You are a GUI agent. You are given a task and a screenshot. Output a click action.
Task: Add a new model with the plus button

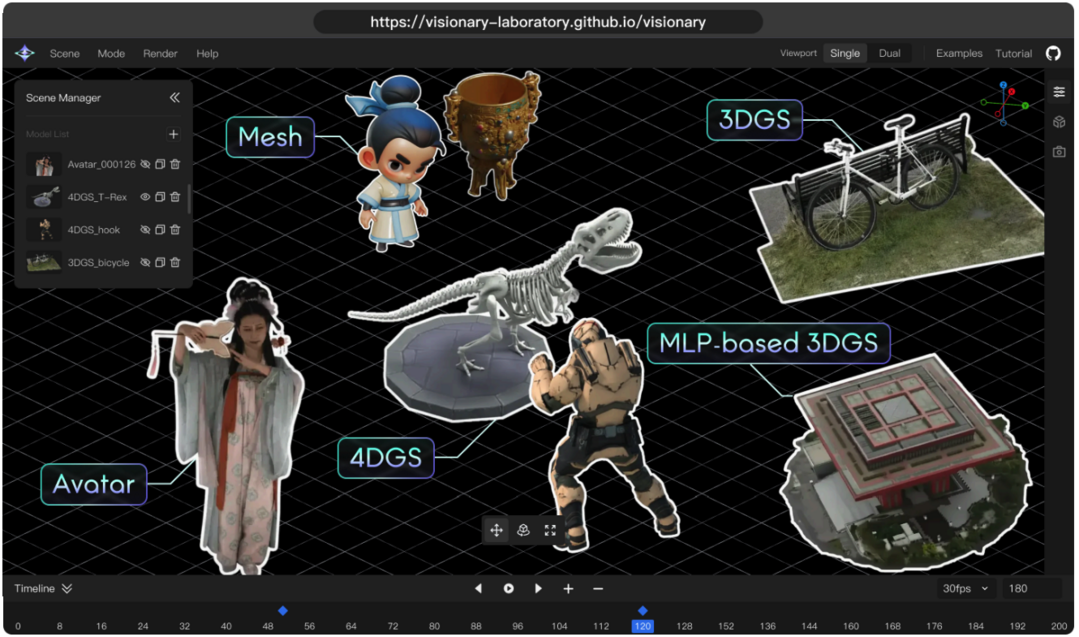[173, 133]
